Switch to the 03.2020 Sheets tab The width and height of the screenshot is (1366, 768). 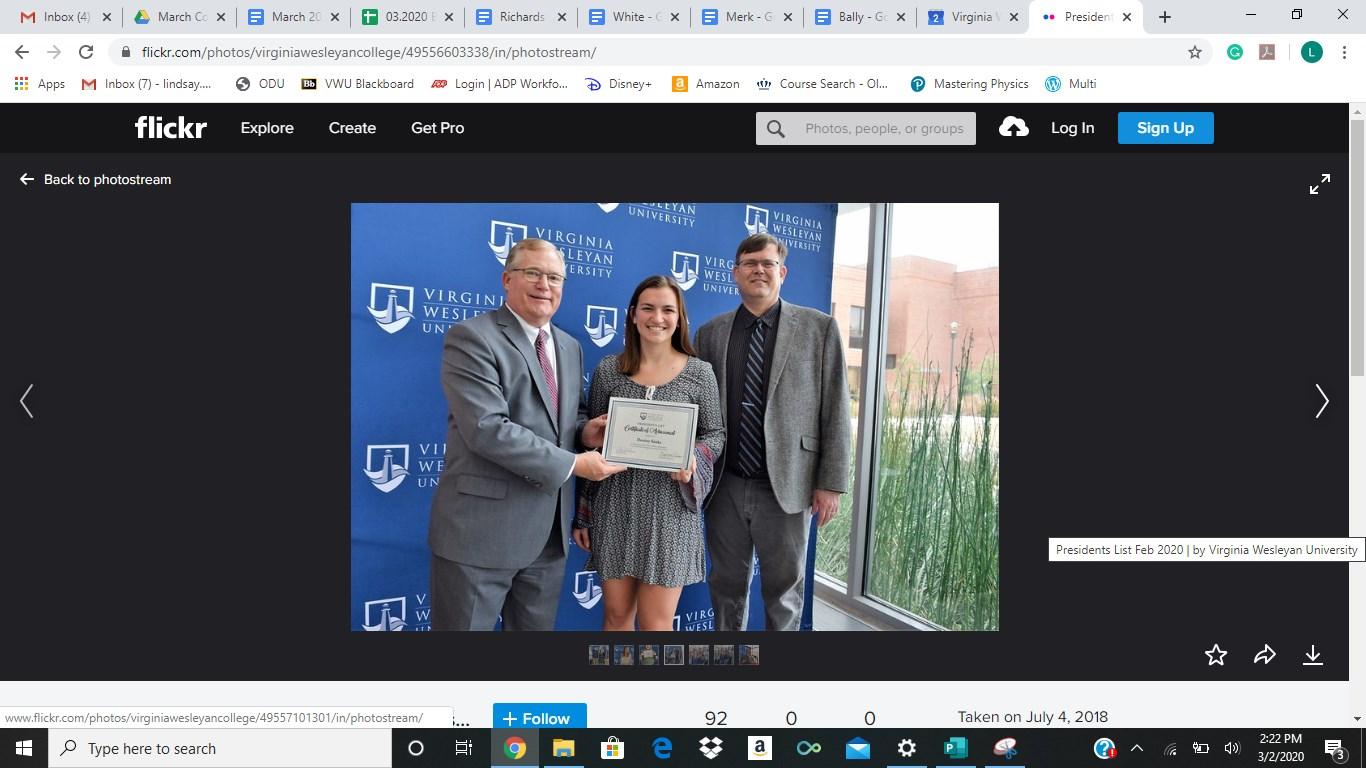[408, 17]
